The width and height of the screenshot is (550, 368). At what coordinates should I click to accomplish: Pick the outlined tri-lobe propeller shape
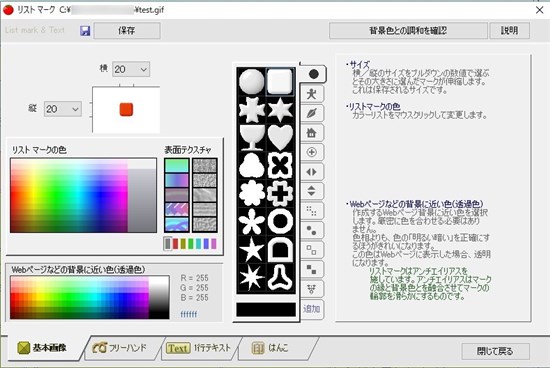280,277
